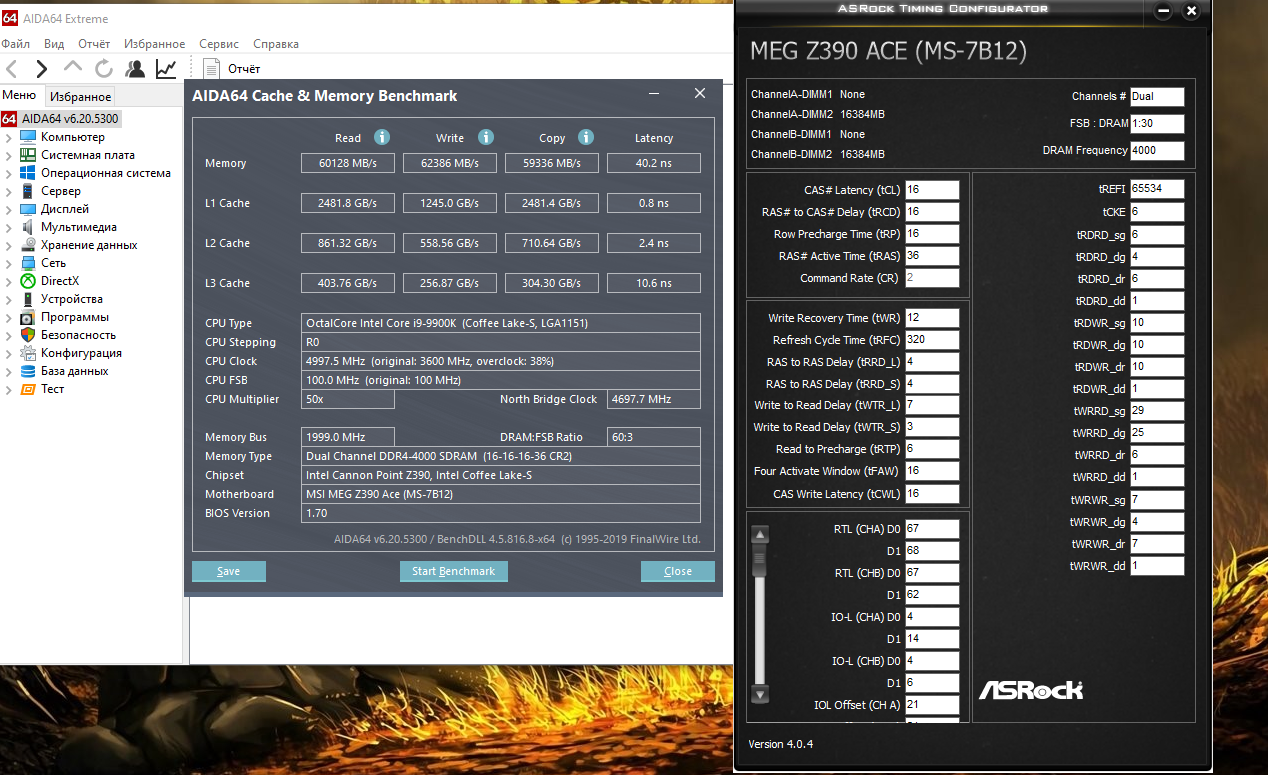This screenshot has width=1268, height=775.
Task: Switch to the Меню sidebar tab
Action: coord(19,96)
